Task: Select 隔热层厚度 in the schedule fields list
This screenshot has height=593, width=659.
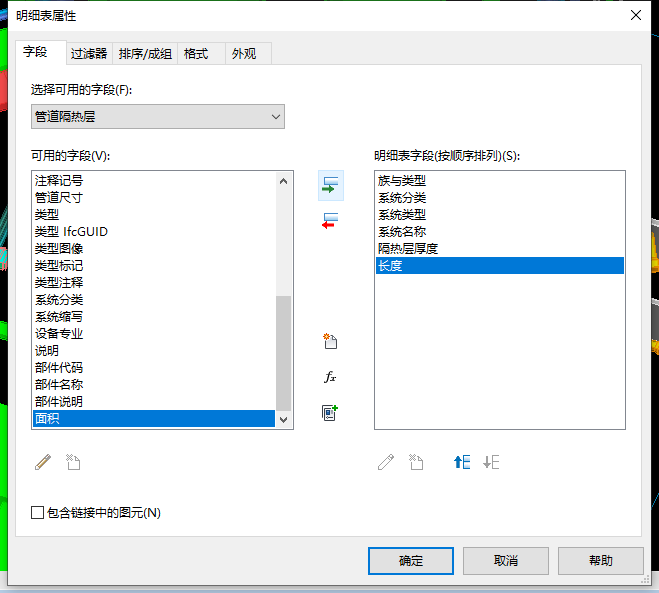Action: coord(408,249)
